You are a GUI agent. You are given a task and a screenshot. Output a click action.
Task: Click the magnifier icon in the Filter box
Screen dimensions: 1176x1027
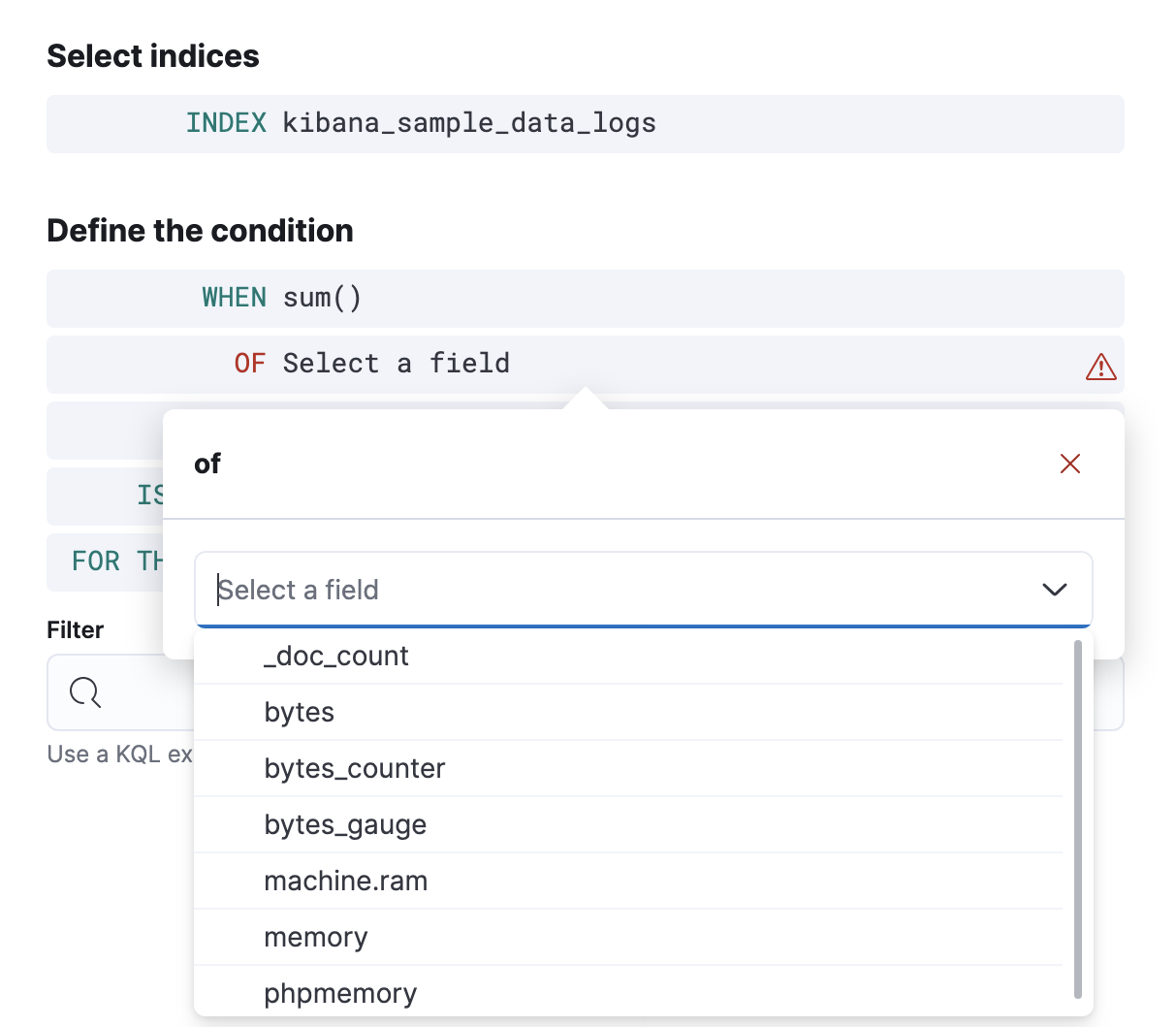(85, 692)
